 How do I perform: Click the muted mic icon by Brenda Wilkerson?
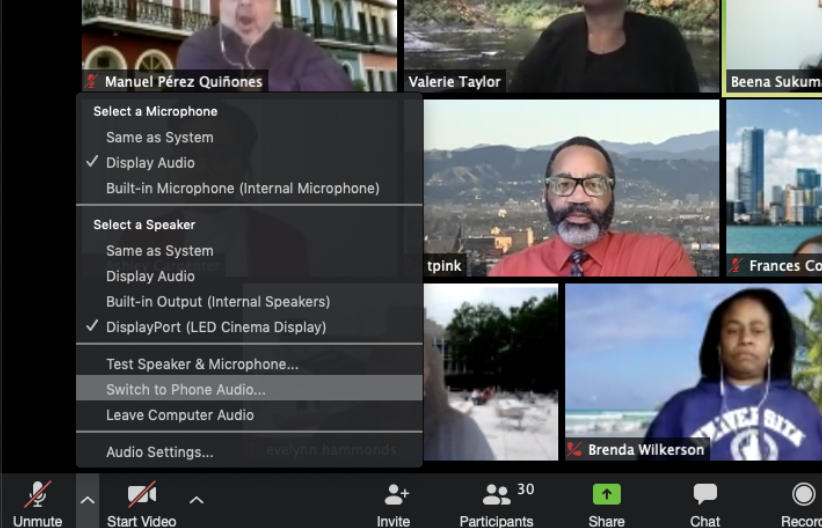[x=575, y=450]
